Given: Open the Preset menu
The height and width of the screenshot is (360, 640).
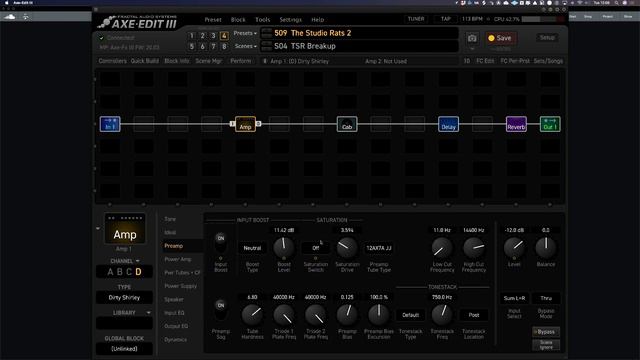Looking at the screenshot, I should tap(213, 20).
